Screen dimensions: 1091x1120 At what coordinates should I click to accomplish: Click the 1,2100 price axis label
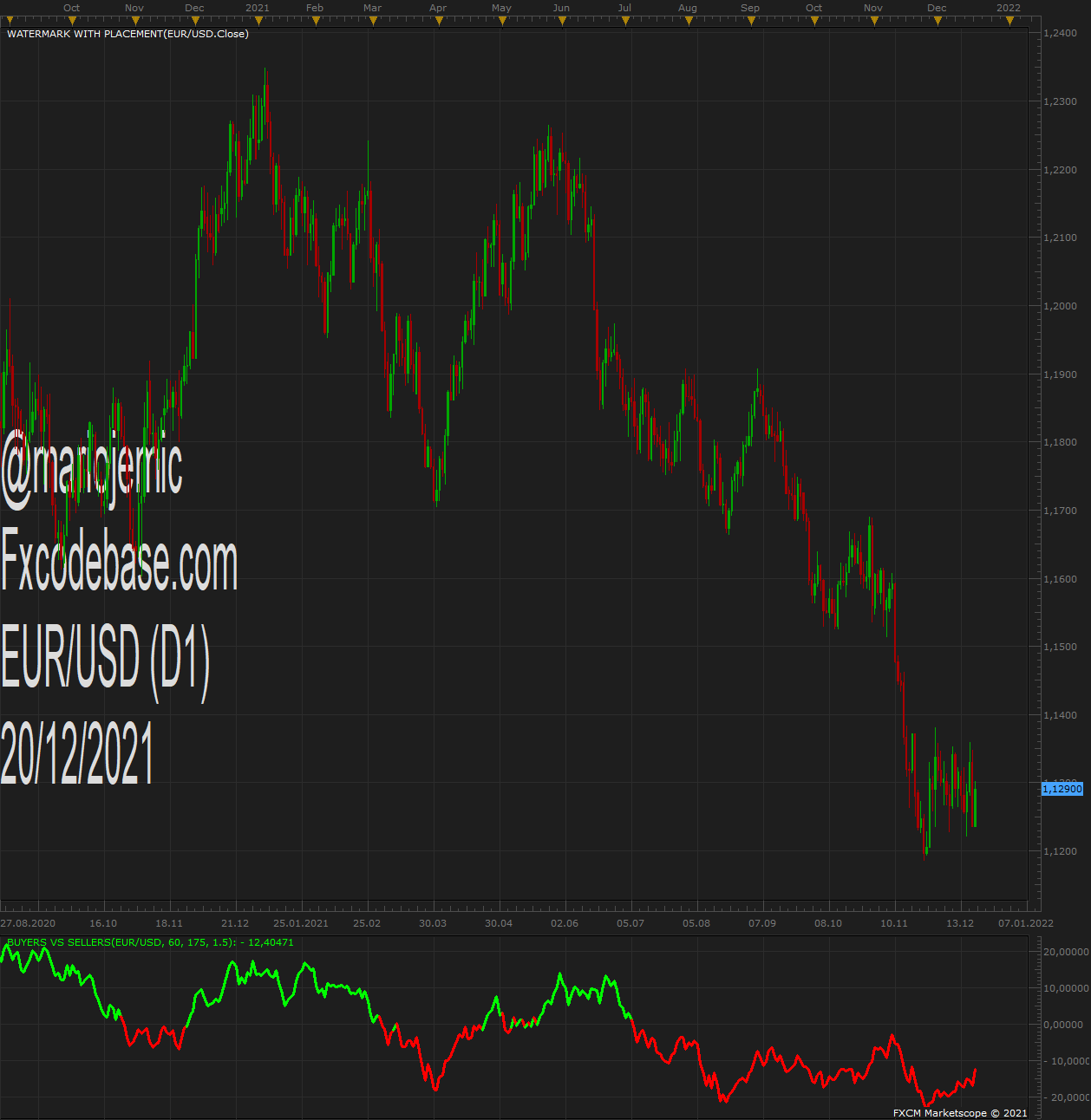(1061, 238)
